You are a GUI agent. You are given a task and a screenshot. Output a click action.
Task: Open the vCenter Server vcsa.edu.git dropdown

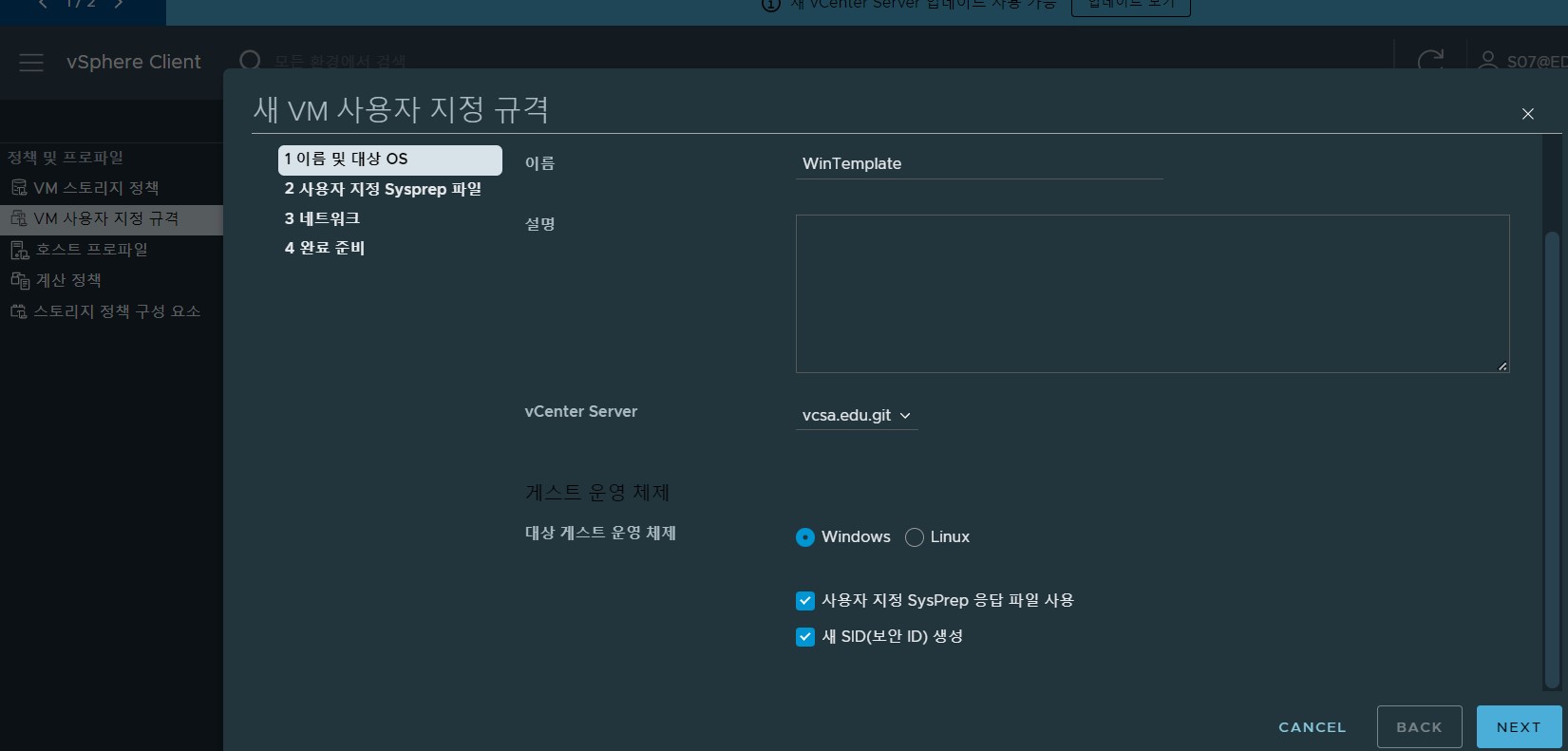(857, 416)
